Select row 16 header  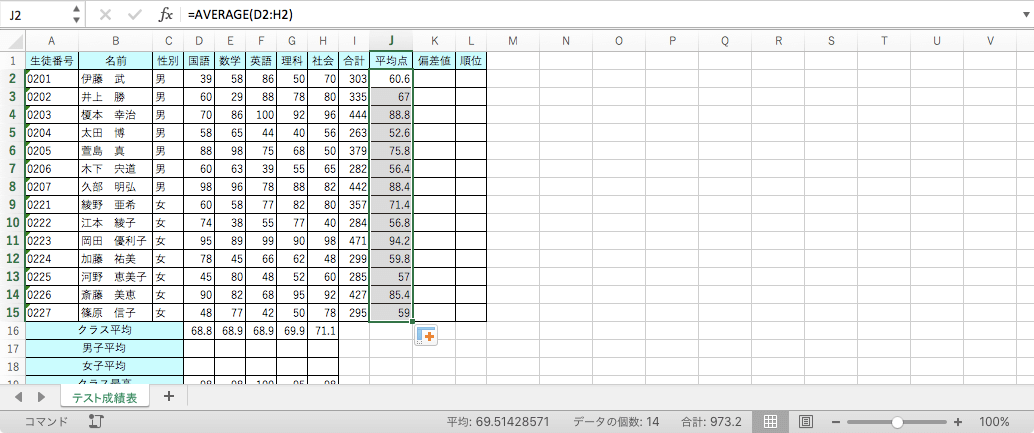point(13,330)
